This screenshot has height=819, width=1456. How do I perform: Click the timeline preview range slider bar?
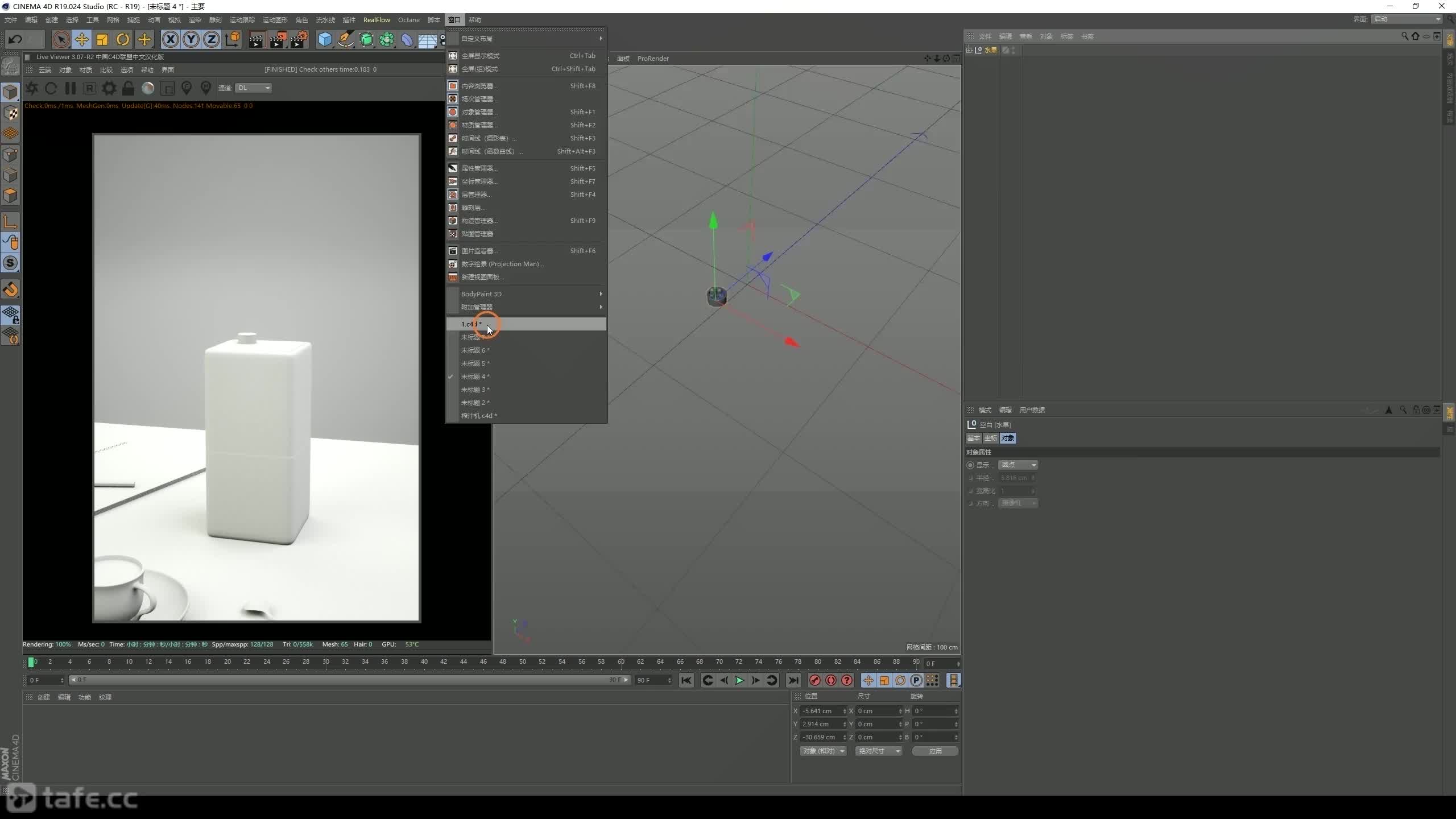pos(350,680)
